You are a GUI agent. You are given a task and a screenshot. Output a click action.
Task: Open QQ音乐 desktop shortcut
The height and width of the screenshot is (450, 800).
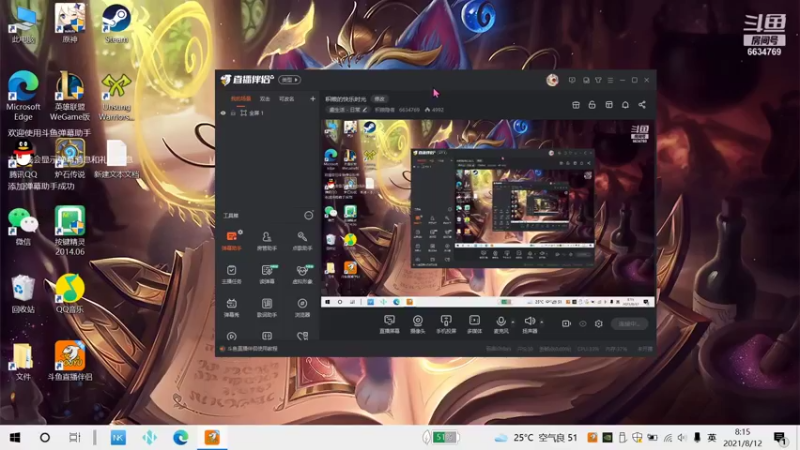[x=70, y=293]
